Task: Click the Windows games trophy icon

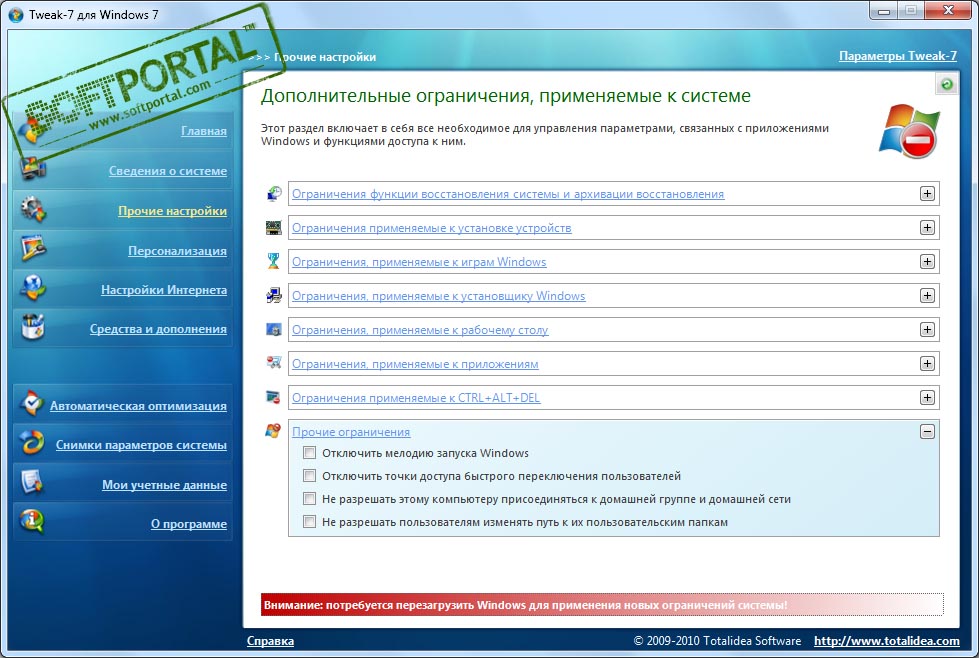Action: click(x=273, y=262)
